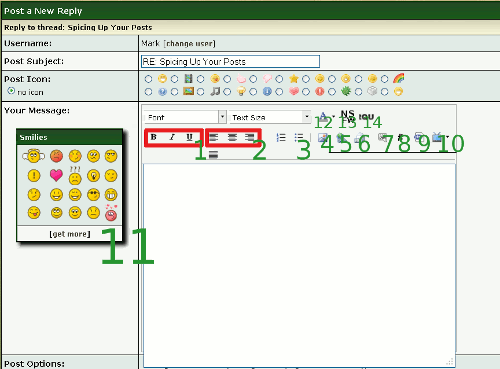Align text to the left

click(x=214, y=137)
